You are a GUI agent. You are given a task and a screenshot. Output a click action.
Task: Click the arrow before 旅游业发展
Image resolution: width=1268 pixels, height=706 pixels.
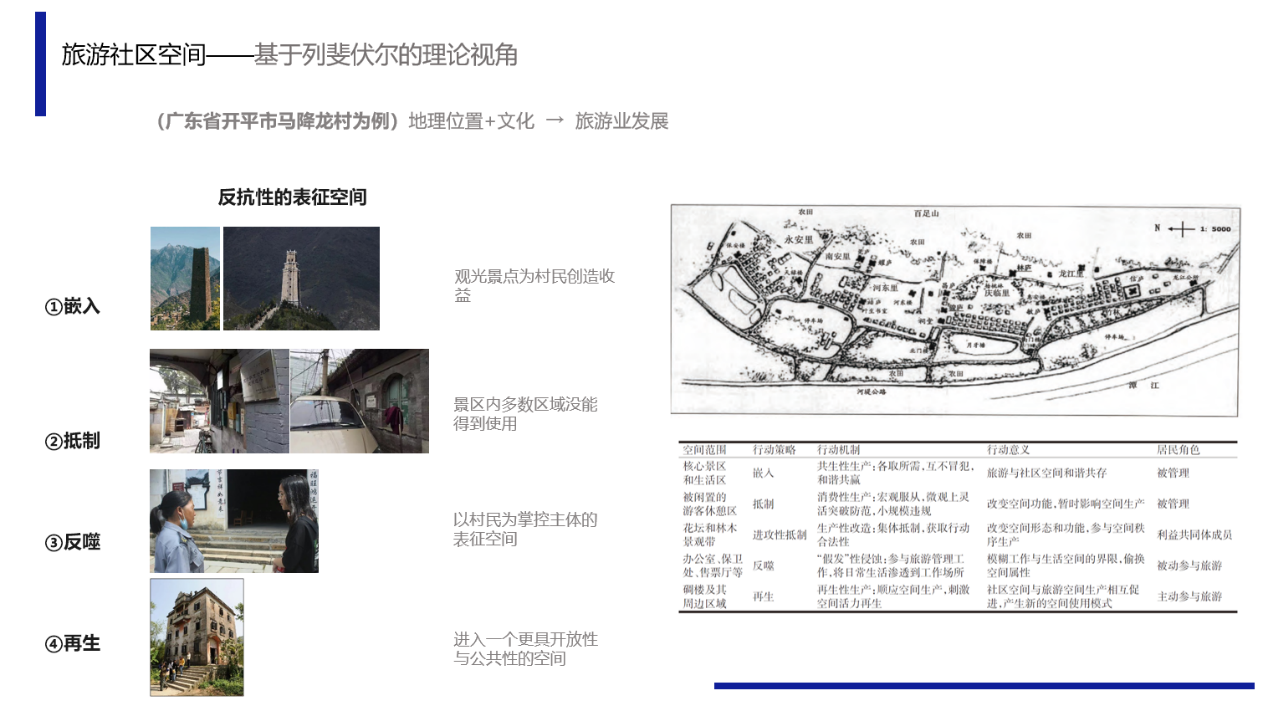(554, 121)
